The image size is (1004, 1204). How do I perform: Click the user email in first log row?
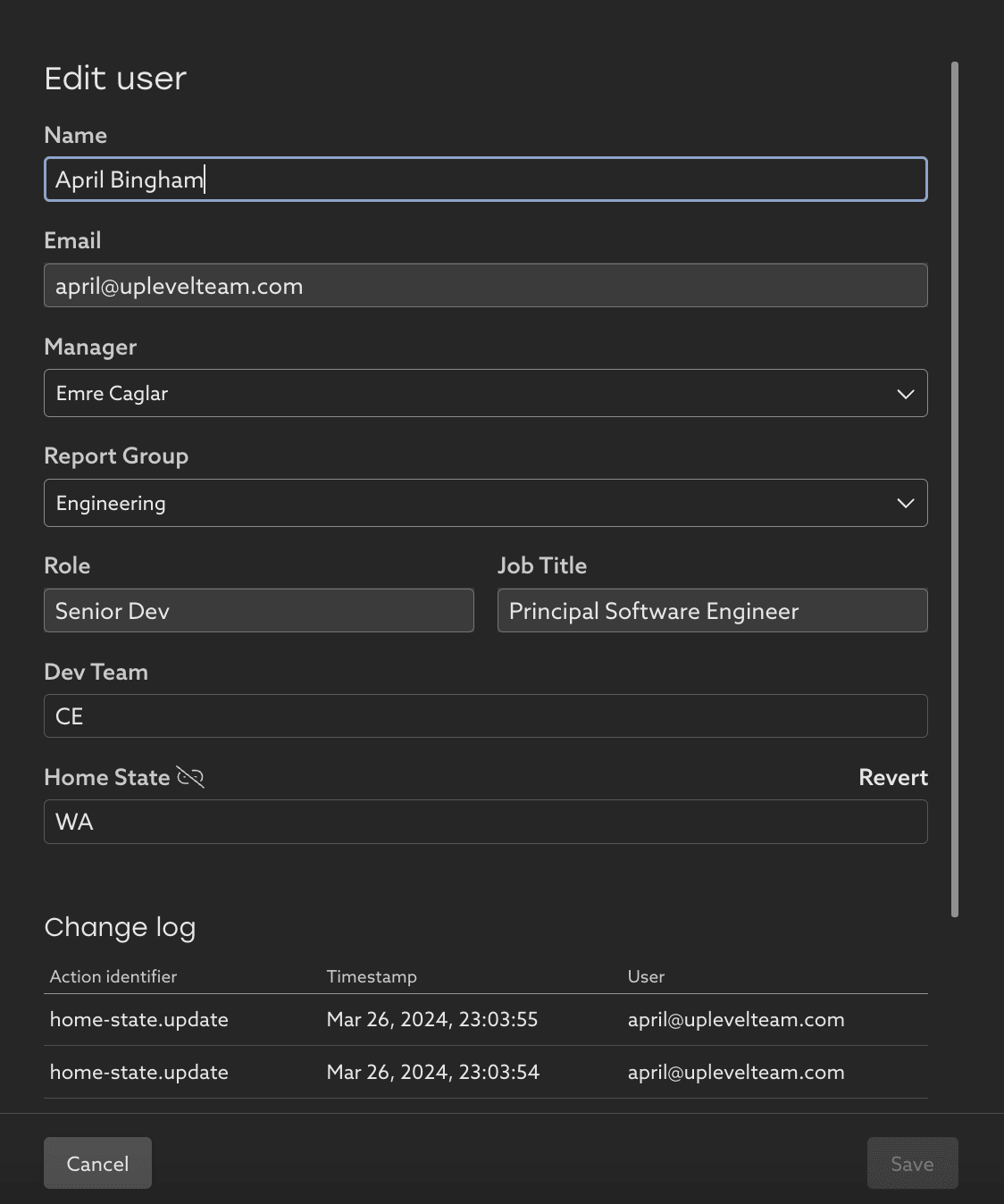[x=736, y=1020]
